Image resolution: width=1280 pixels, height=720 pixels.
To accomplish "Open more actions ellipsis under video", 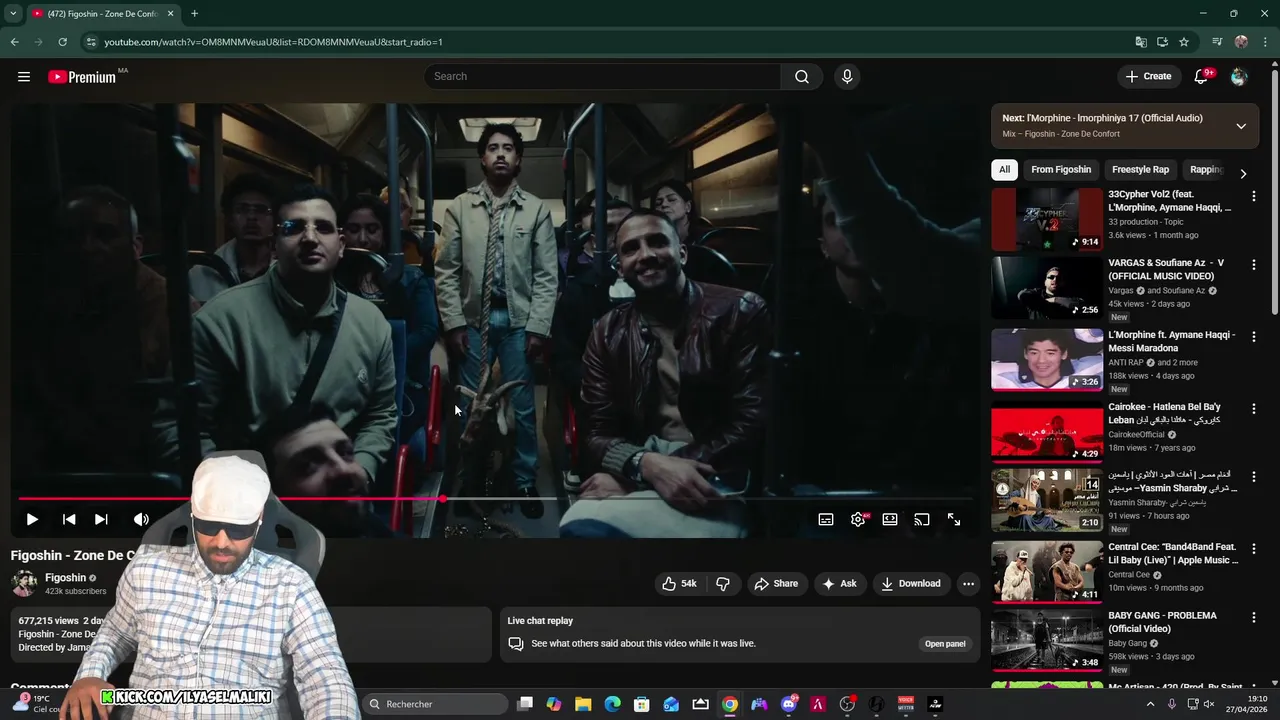I will [x=968, y=584].
